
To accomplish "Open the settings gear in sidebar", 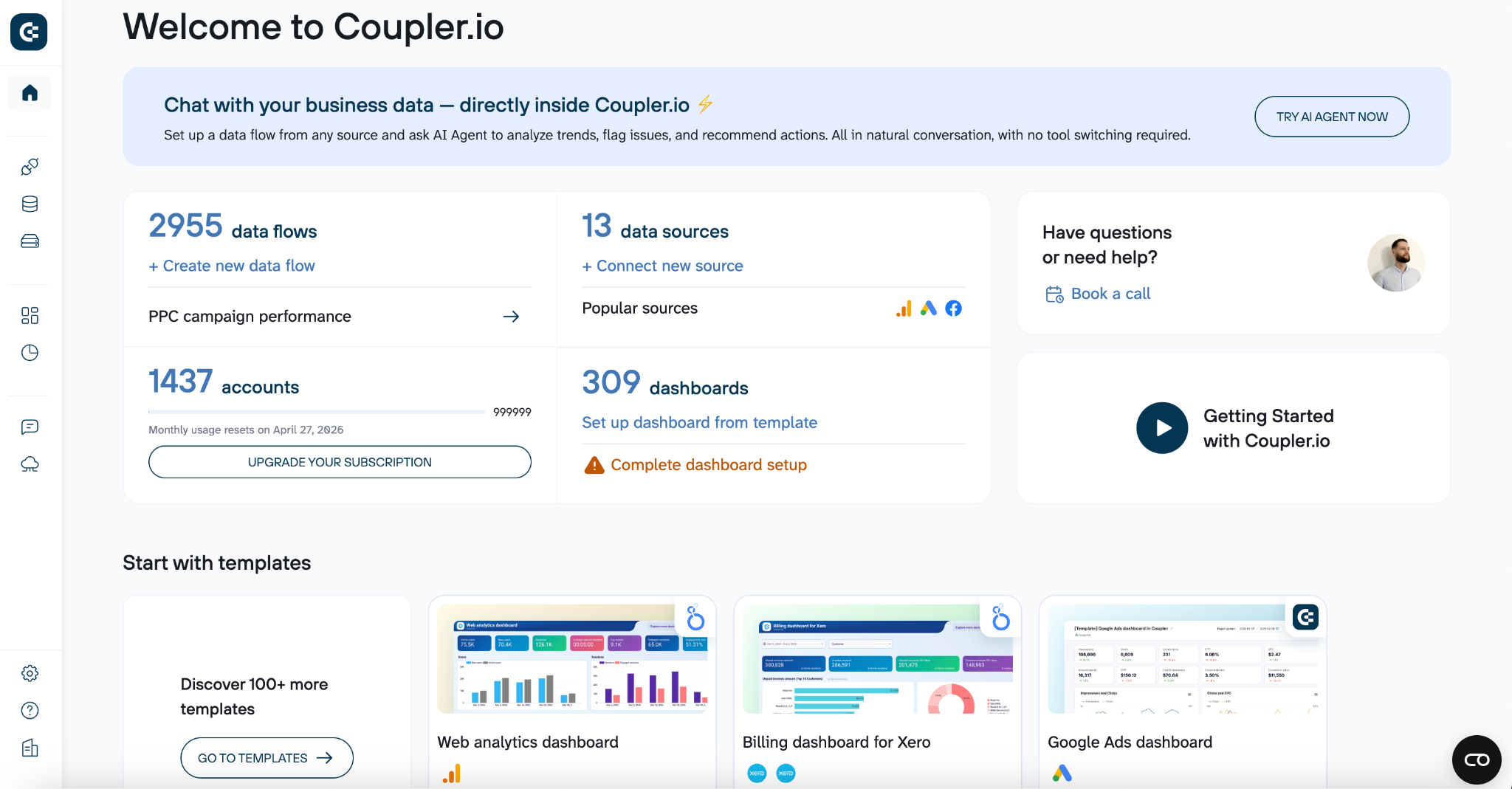I will pos(30,673).
